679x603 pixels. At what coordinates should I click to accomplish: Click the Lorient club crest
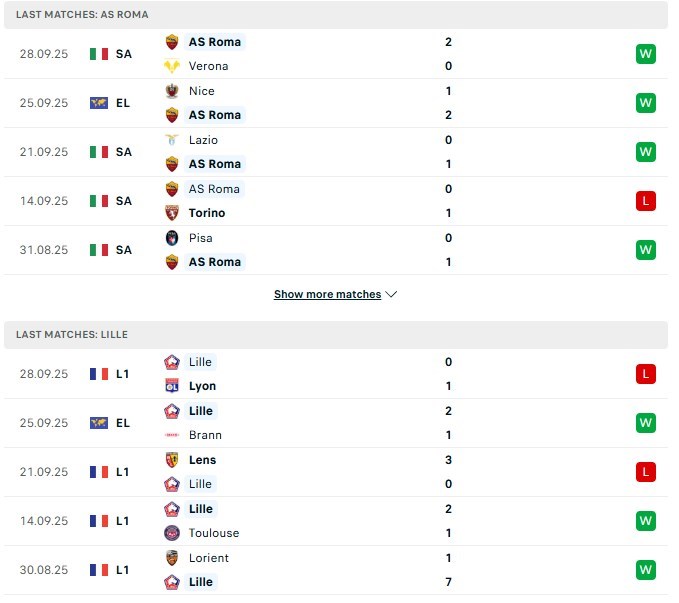pyautogui.click(x=172, y=558)
